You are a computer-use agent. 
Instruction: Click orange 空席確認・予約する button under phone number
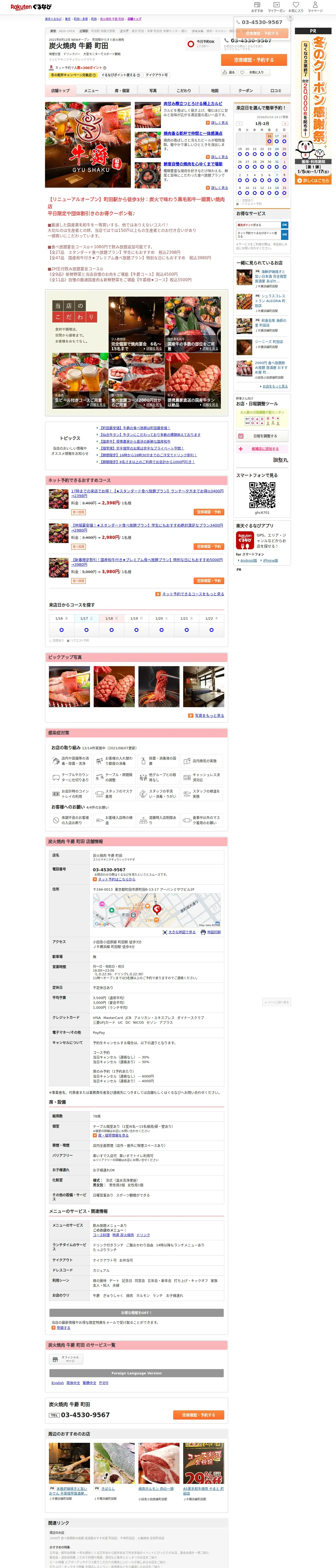point(255,60)
